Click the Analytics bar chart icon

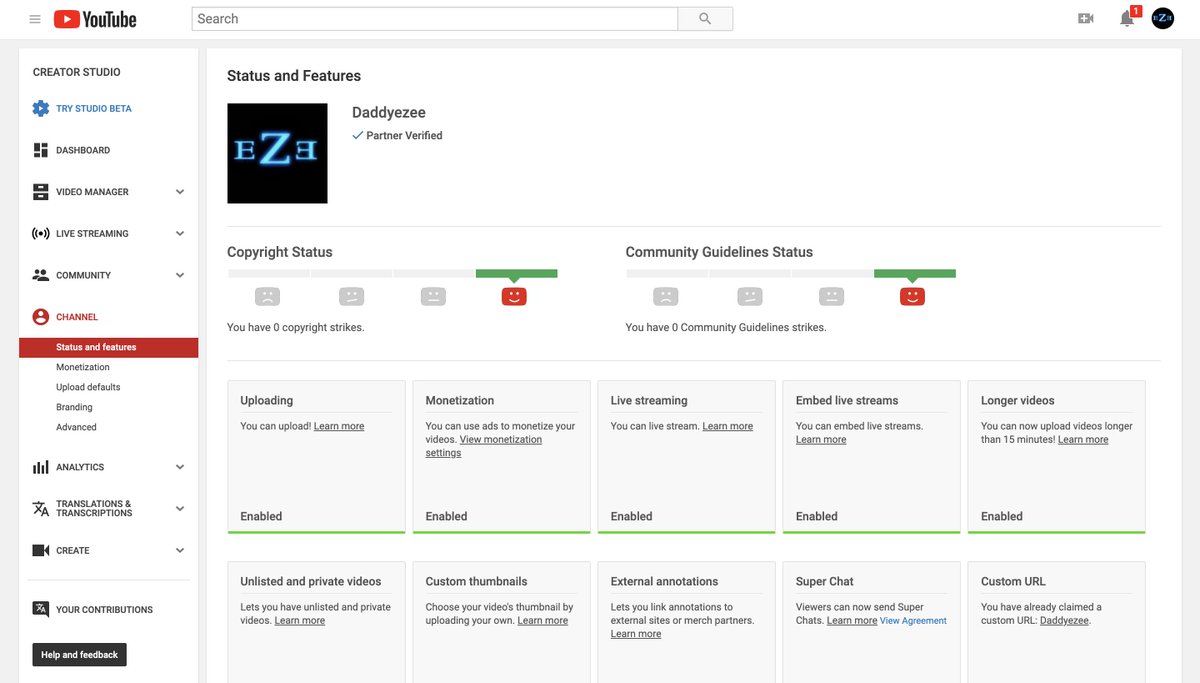(40, 467)
